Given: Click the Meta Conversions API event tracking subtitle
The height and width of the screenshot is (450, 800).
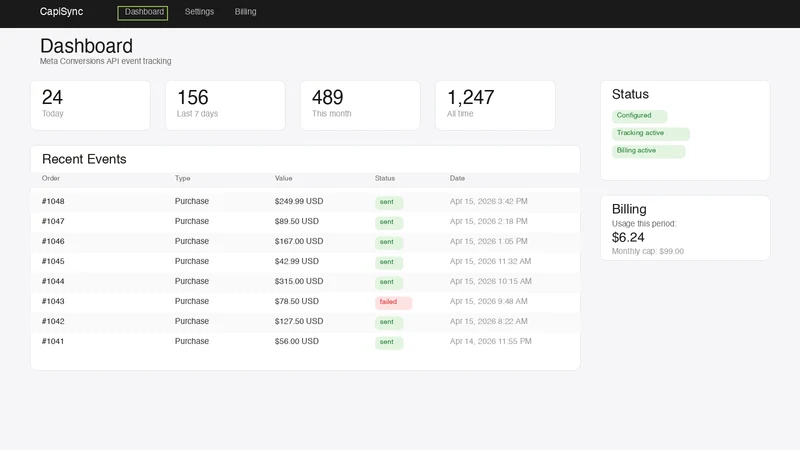Looking at the screenshot, I should coord(106,61).
